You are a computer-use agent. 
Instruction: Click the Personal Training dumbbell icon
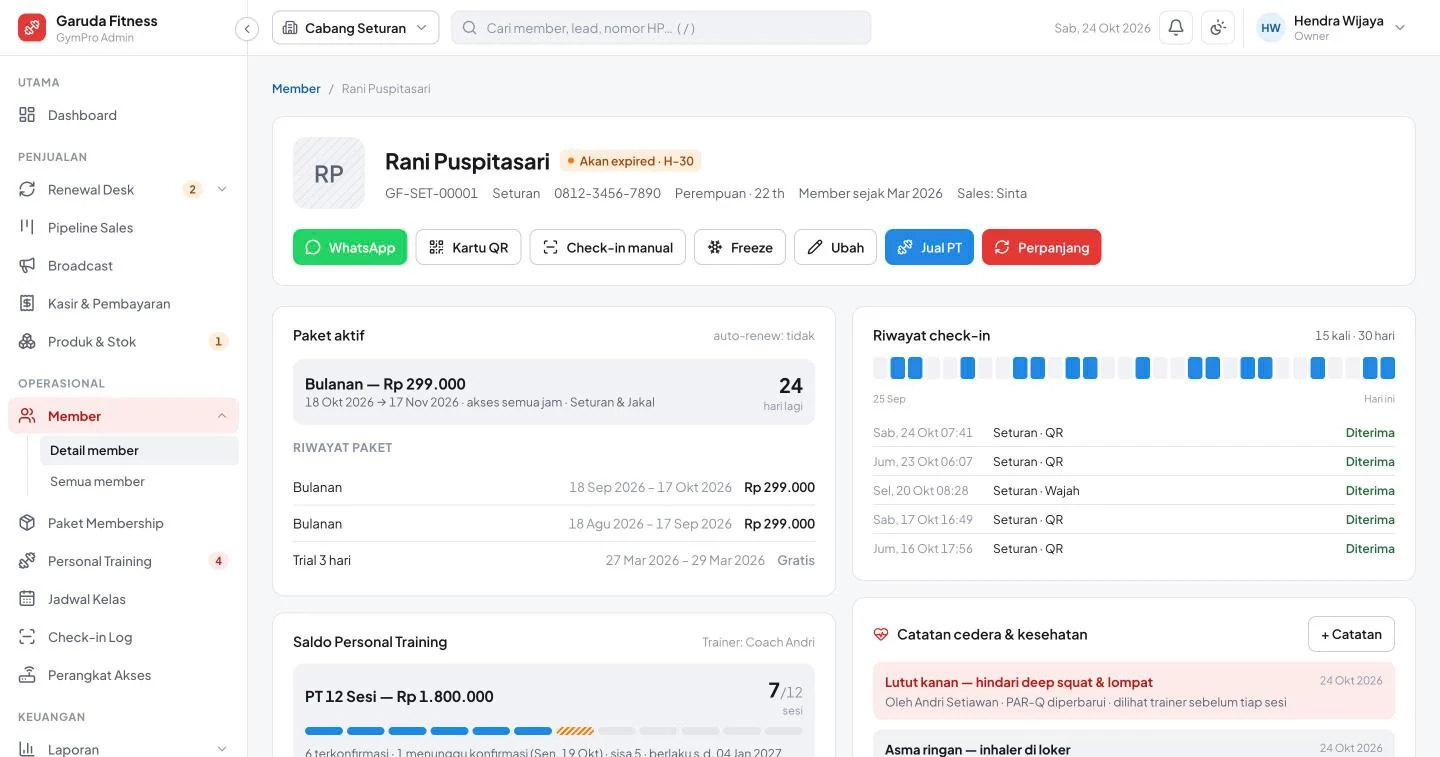coord(27,561)
